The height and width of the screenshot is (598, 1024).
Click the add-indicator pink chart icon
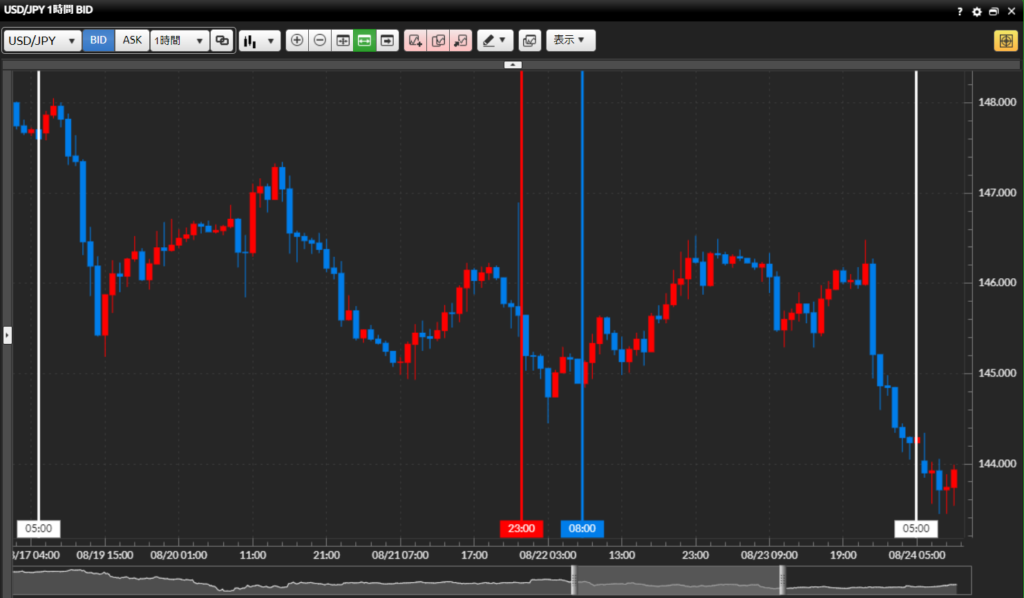415,41
